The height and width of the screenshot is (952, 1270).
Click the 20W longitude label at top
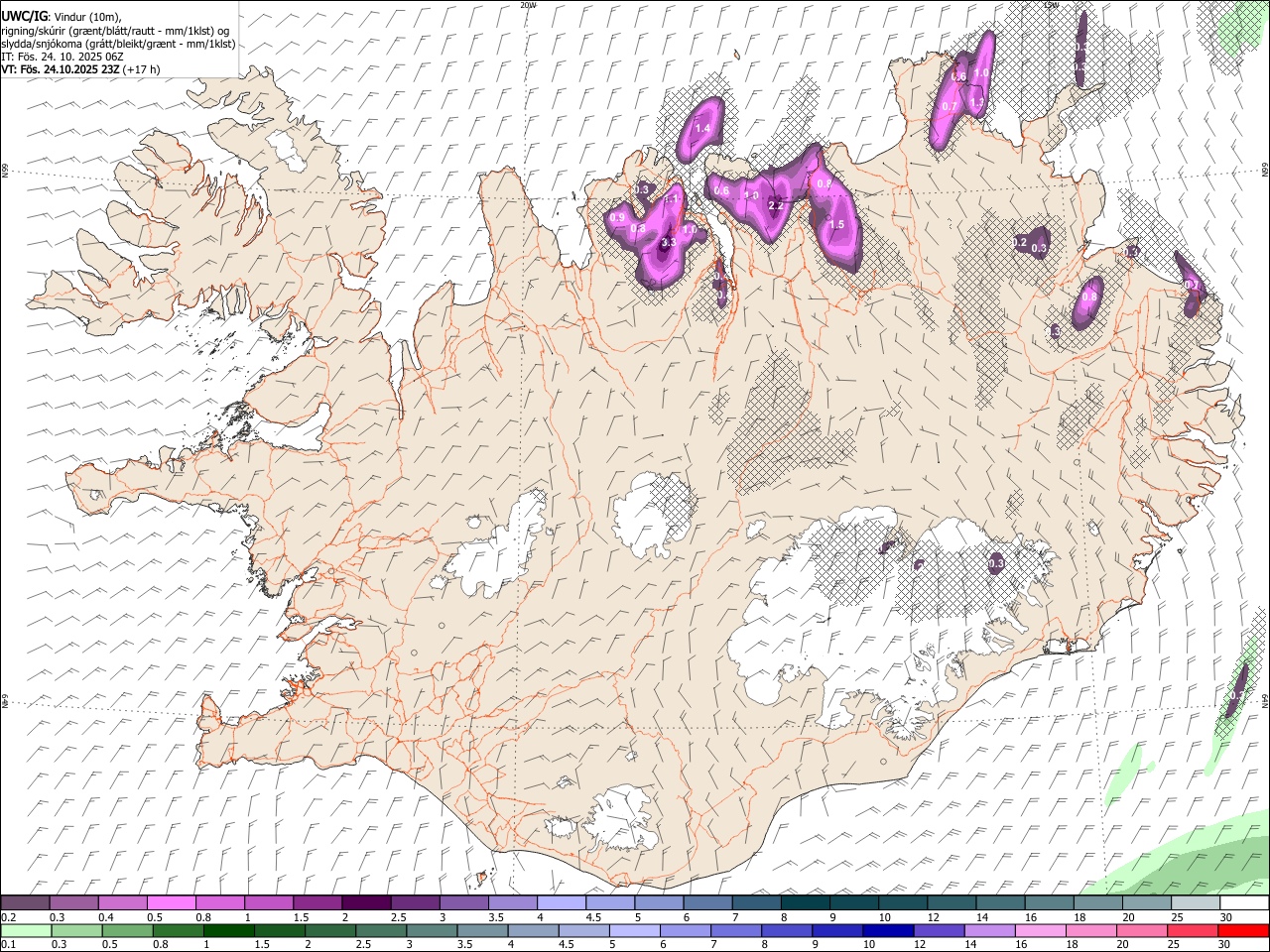pyautogui.click(x=528, y=5)
